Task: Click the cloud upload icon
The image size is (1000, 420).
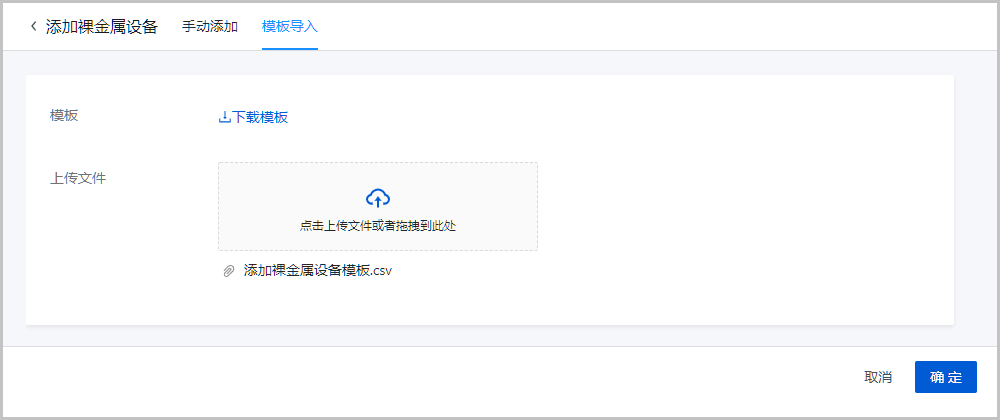Action: pos(378,197)
